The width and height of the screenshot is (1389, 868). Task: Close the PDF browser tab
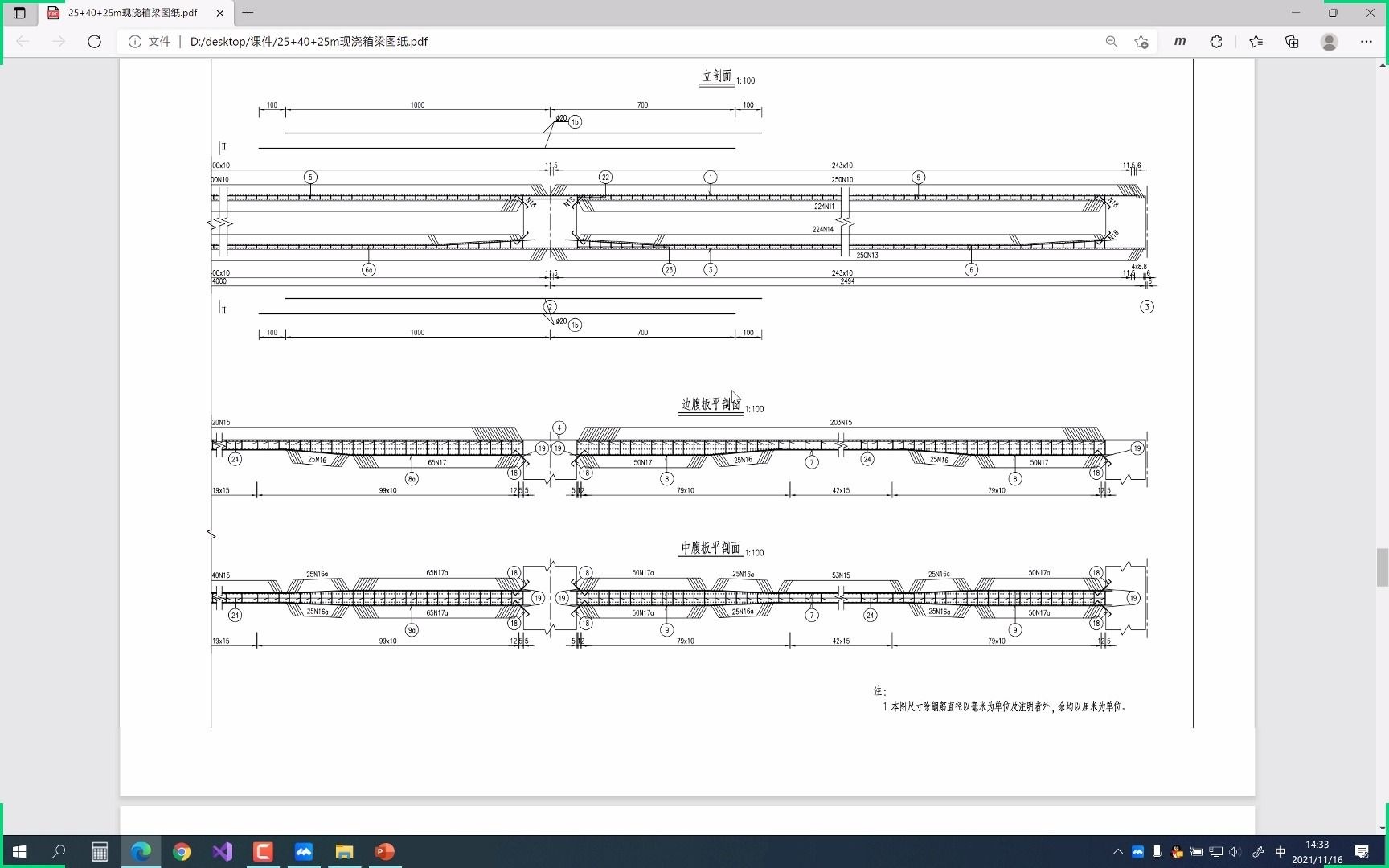click(220, 13)
